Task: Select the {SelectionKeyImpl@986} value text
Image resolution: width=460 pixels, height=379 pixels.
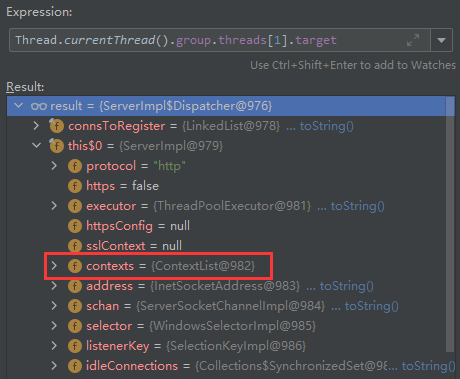Action: pos(236,346)
